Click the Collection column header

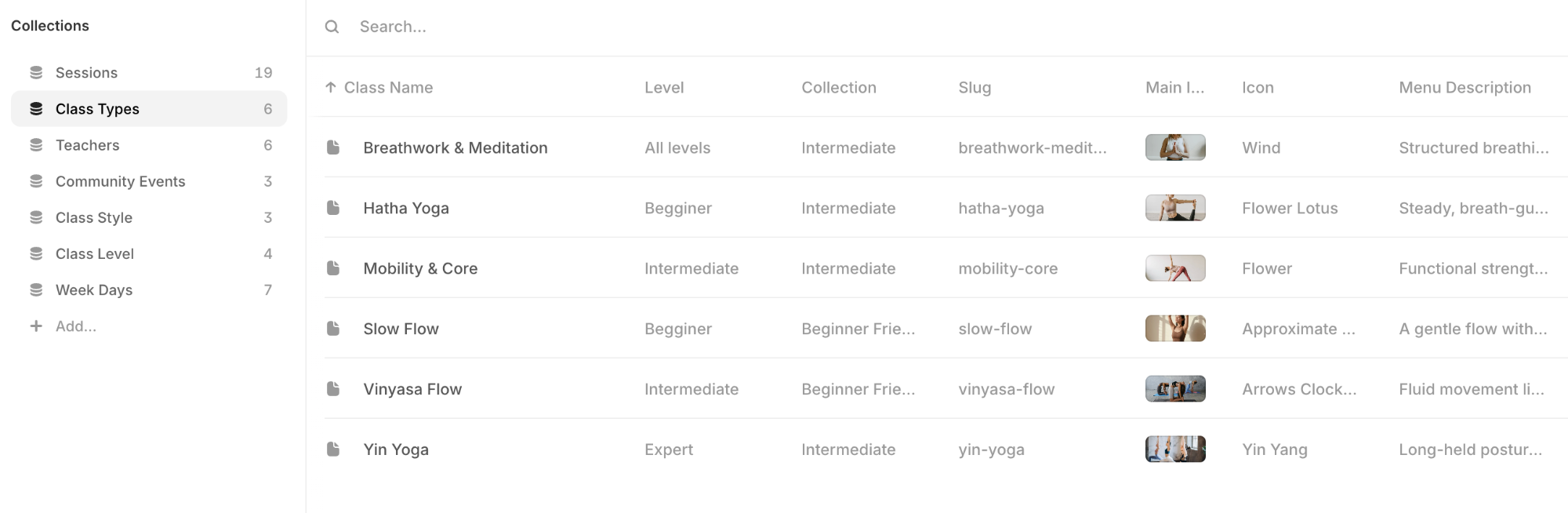tap(838, 88)
